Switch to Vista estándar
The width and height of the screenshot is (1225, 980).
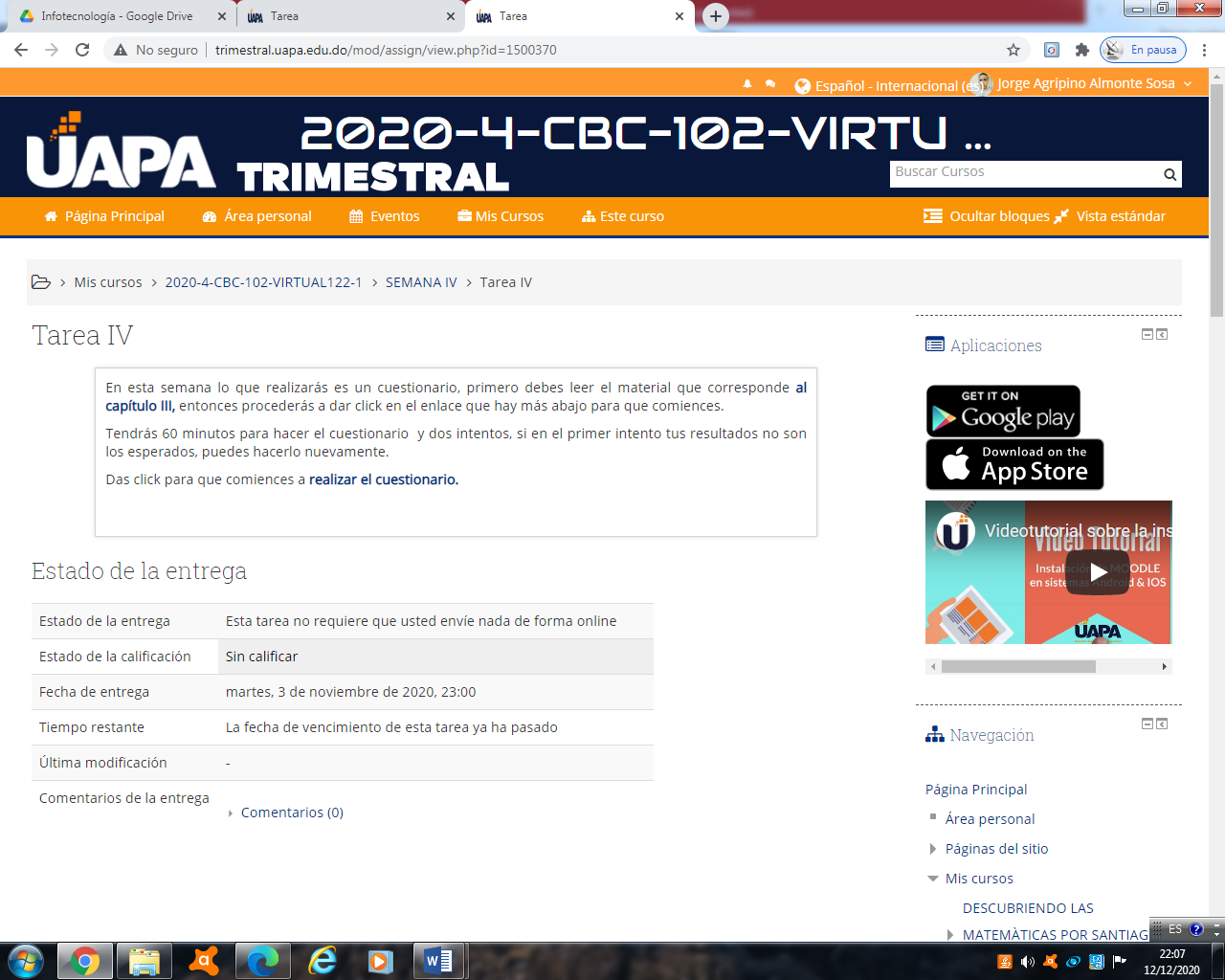point(1110,216)
